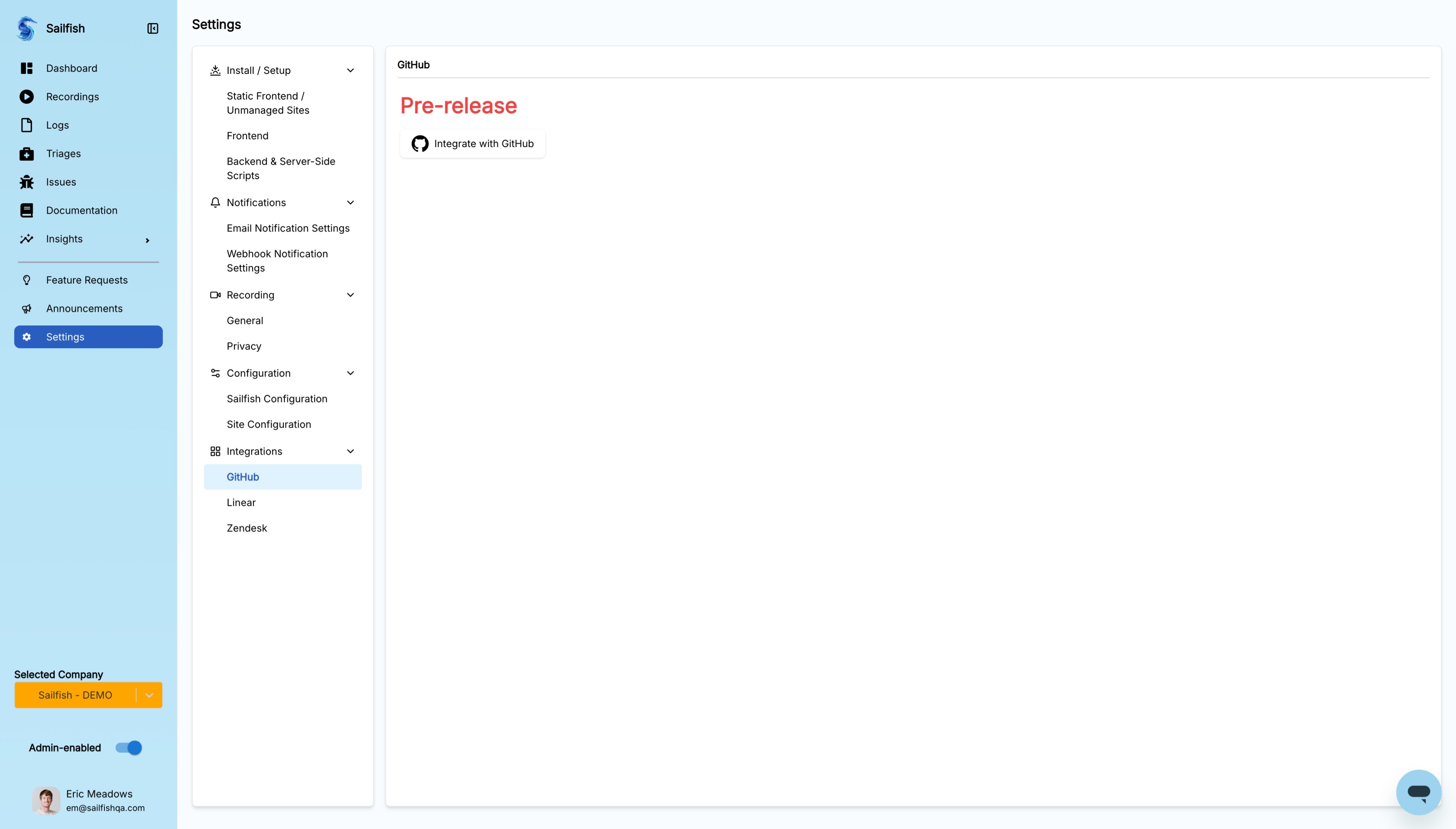This screenshot has width=1456, height=829.
Task: Open the chat support bubble
Action: pyautogui.click(x=1418, y=792)
